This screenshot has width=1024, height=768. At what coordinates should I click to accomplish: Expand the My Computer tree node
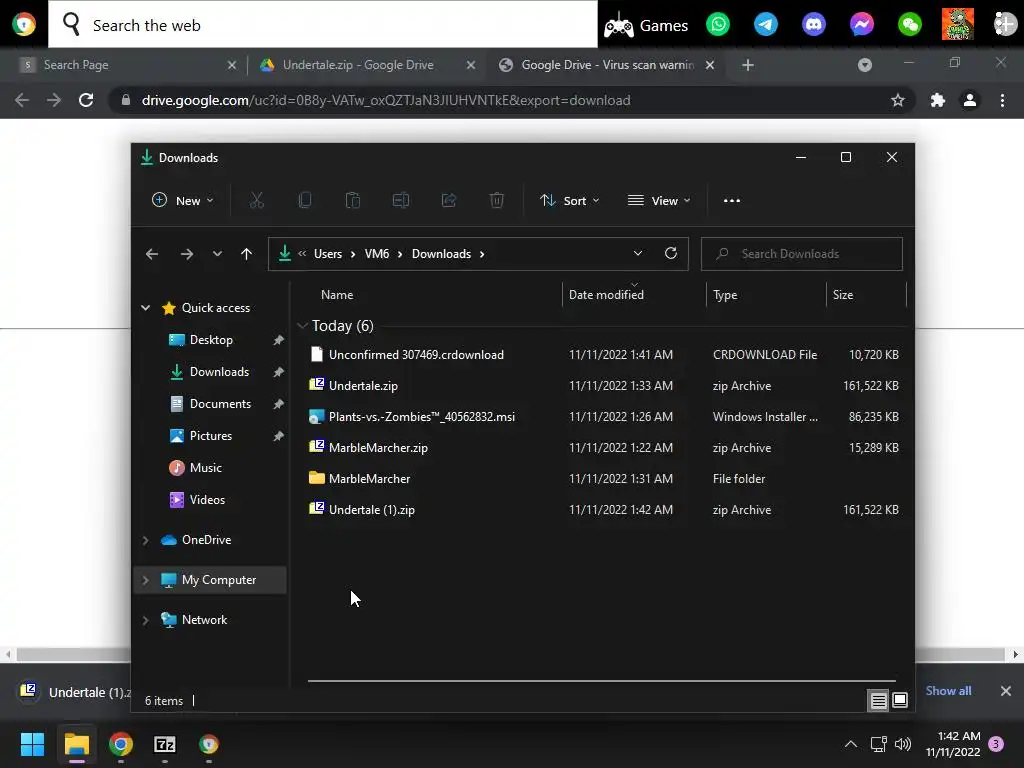(146, 580)
